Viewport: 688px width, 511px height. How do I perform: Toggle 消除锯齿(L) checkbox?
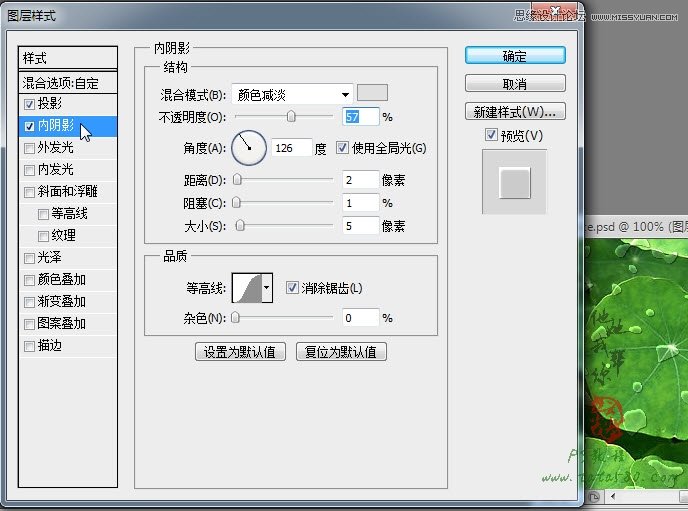point(292,288)
